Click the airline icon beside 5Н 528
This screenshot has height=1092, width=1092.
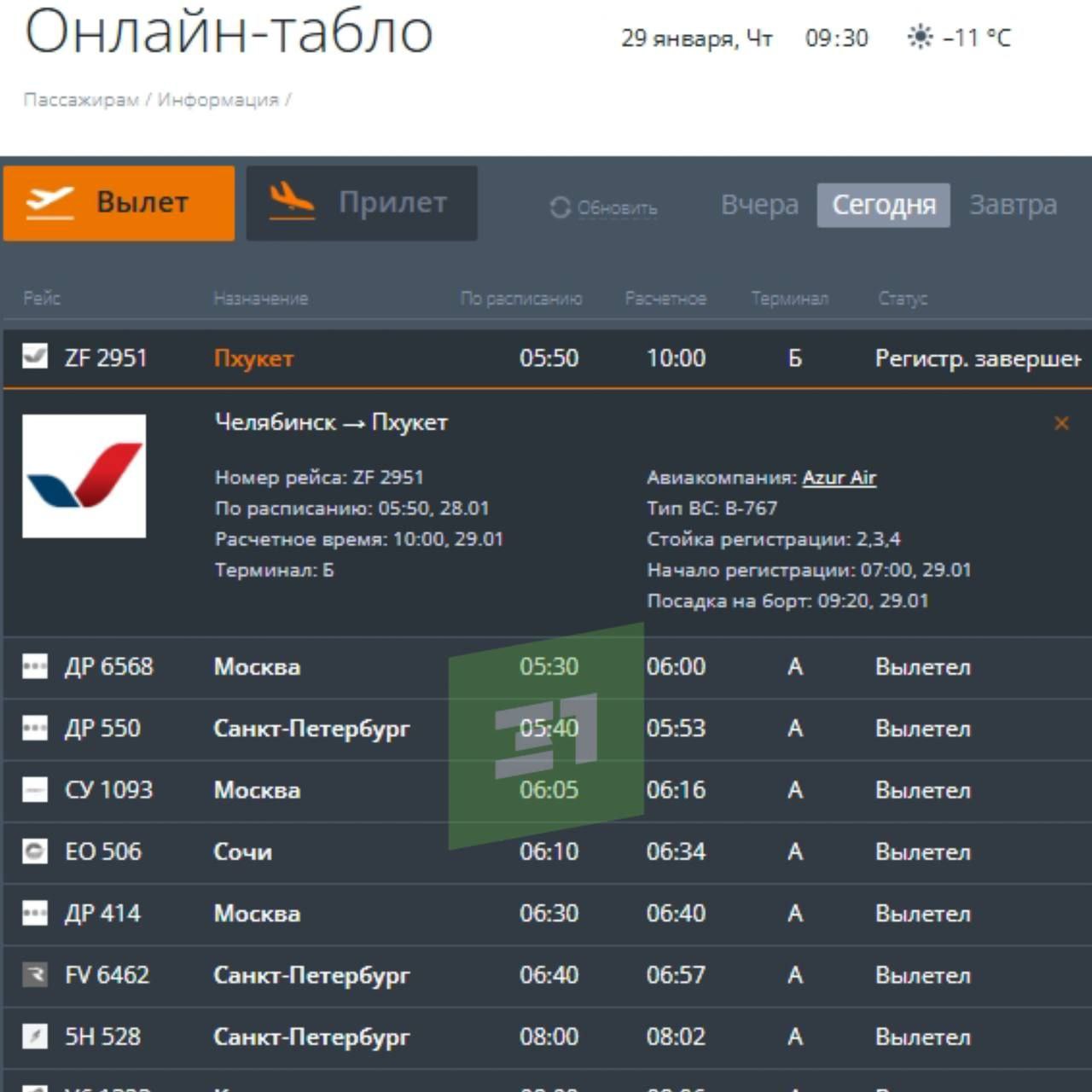coord(35,1036)
